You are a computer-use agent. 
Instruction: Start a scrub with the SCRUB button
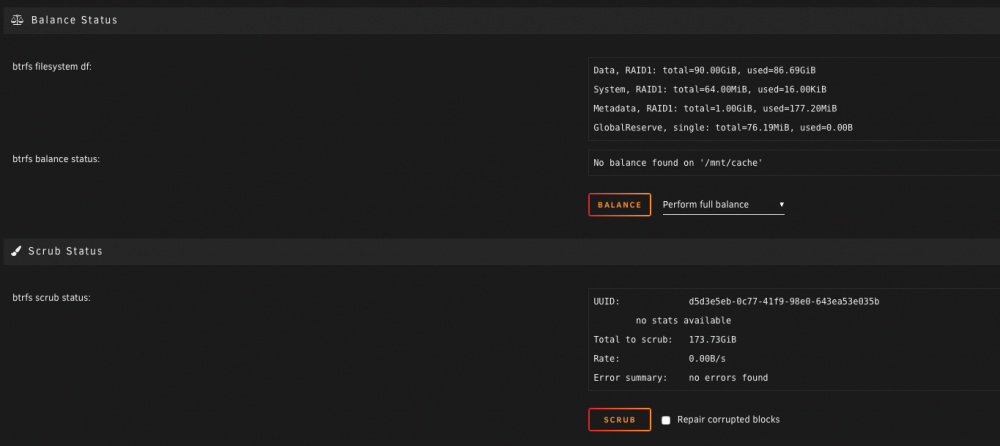pos(619,420)
